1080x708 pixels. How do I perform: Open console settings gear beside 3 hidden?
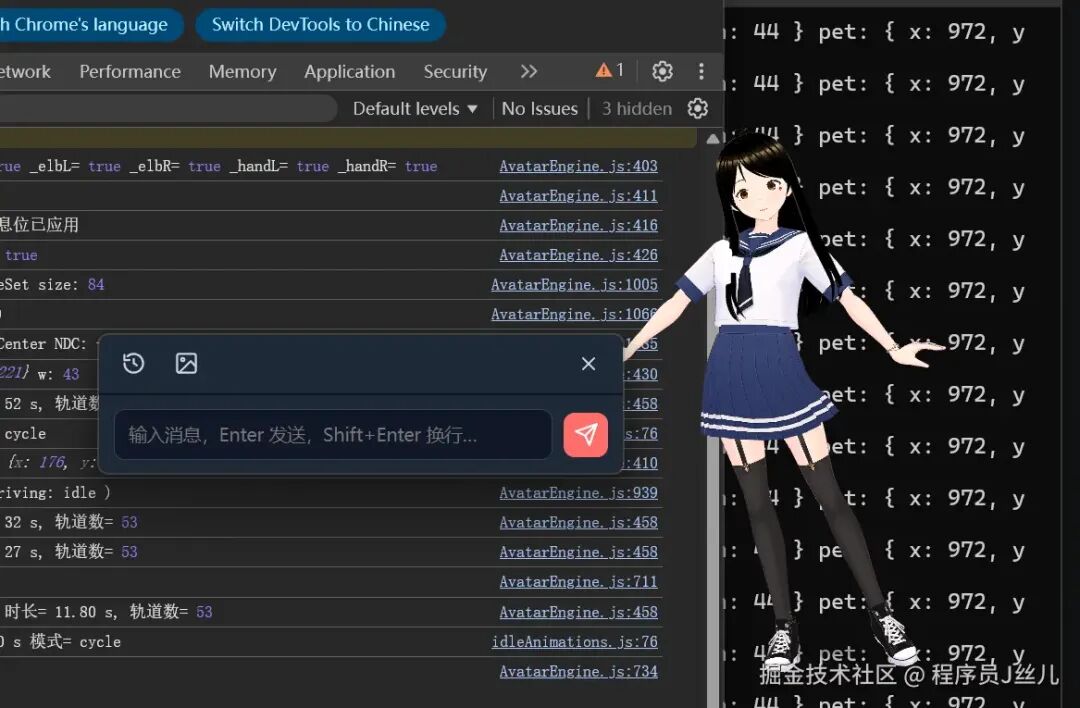click(x=698, y=108)
